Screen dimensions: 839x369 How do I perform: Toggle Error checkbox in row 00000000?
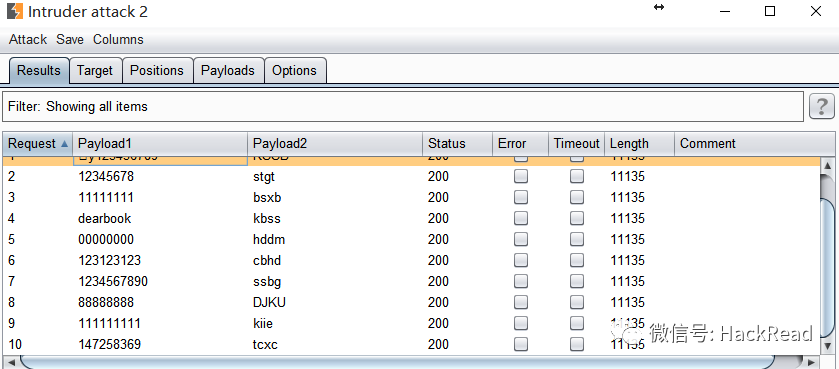521,240
